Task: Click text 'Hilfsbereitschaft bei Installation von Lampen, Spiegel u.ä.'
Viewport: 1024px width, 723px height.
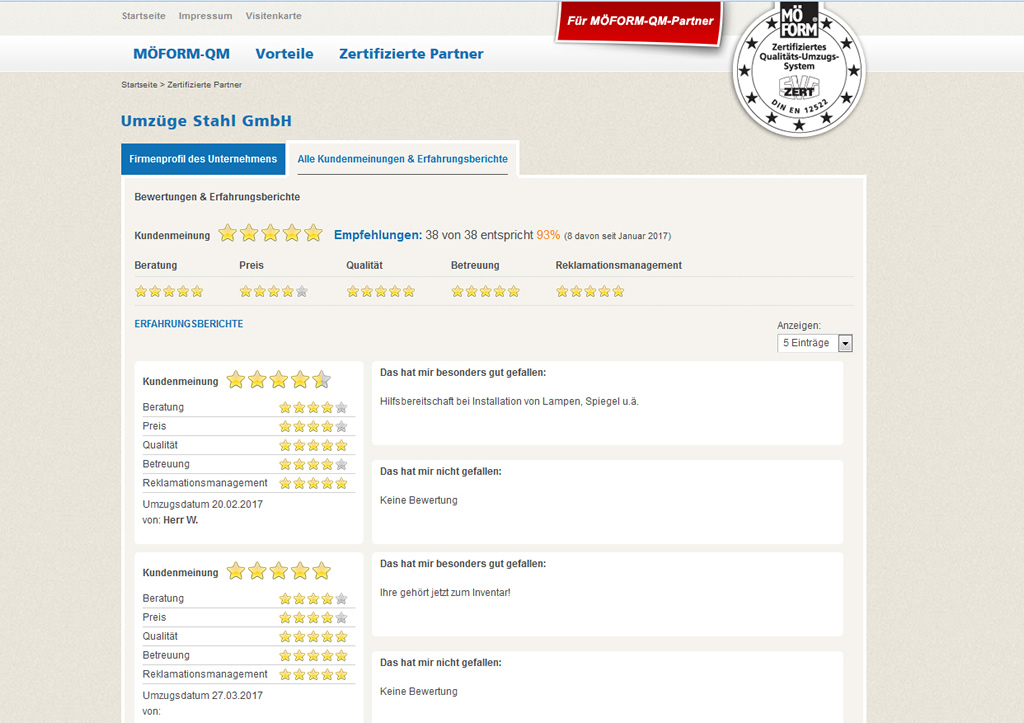Action: coord(509,402)
